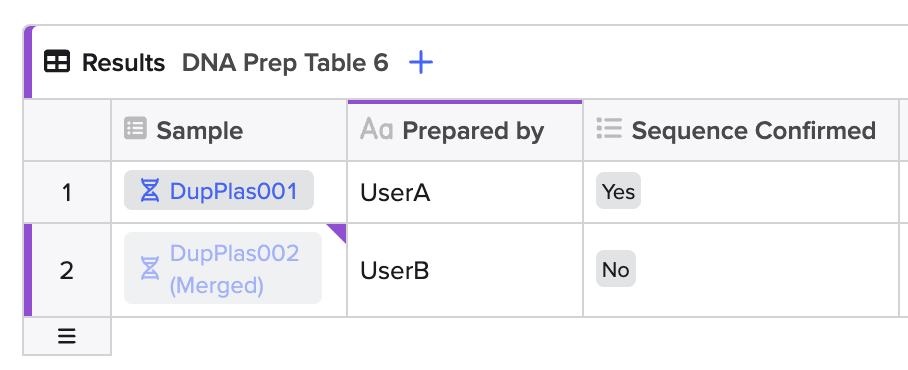Select the No option chip in row 2

(x=616, y=269)
